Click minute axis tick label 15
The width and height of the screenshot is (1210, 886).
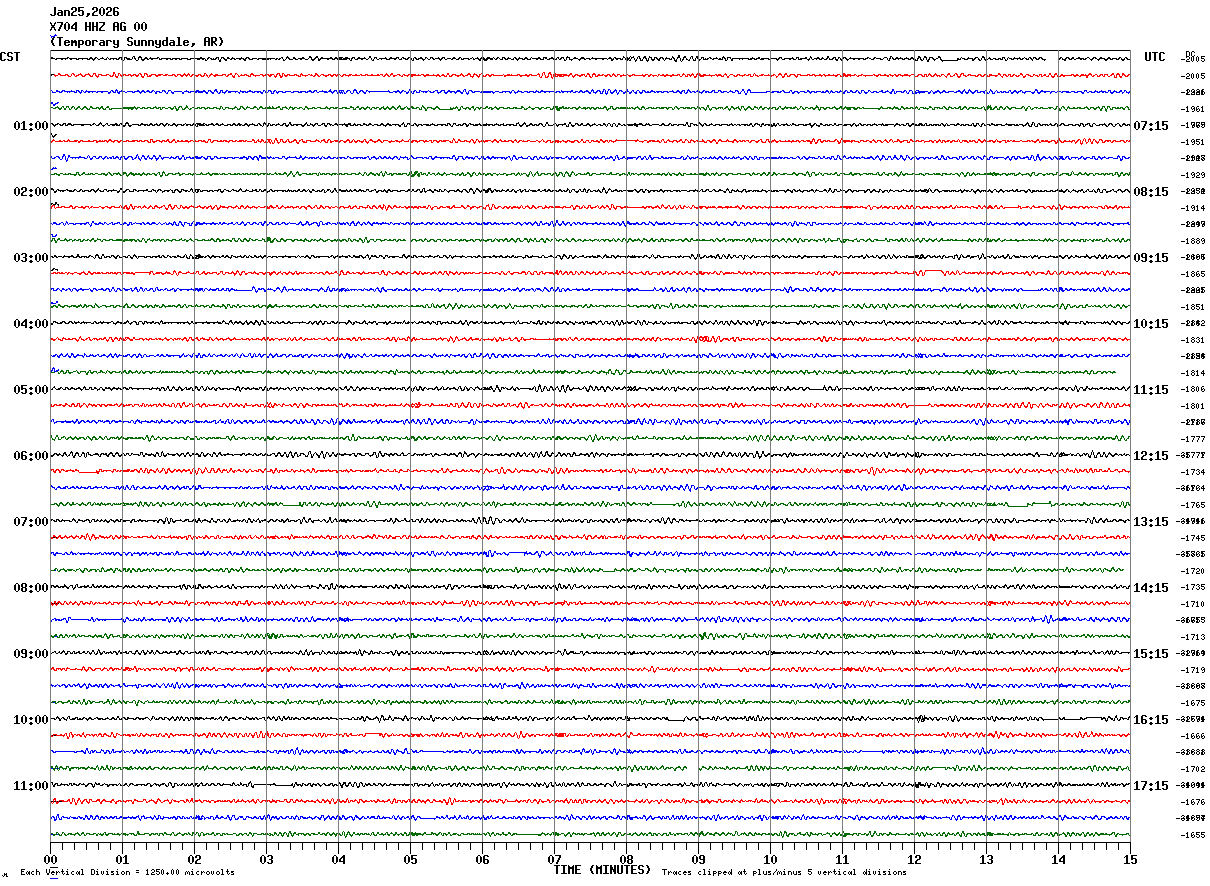point(1129,859)
